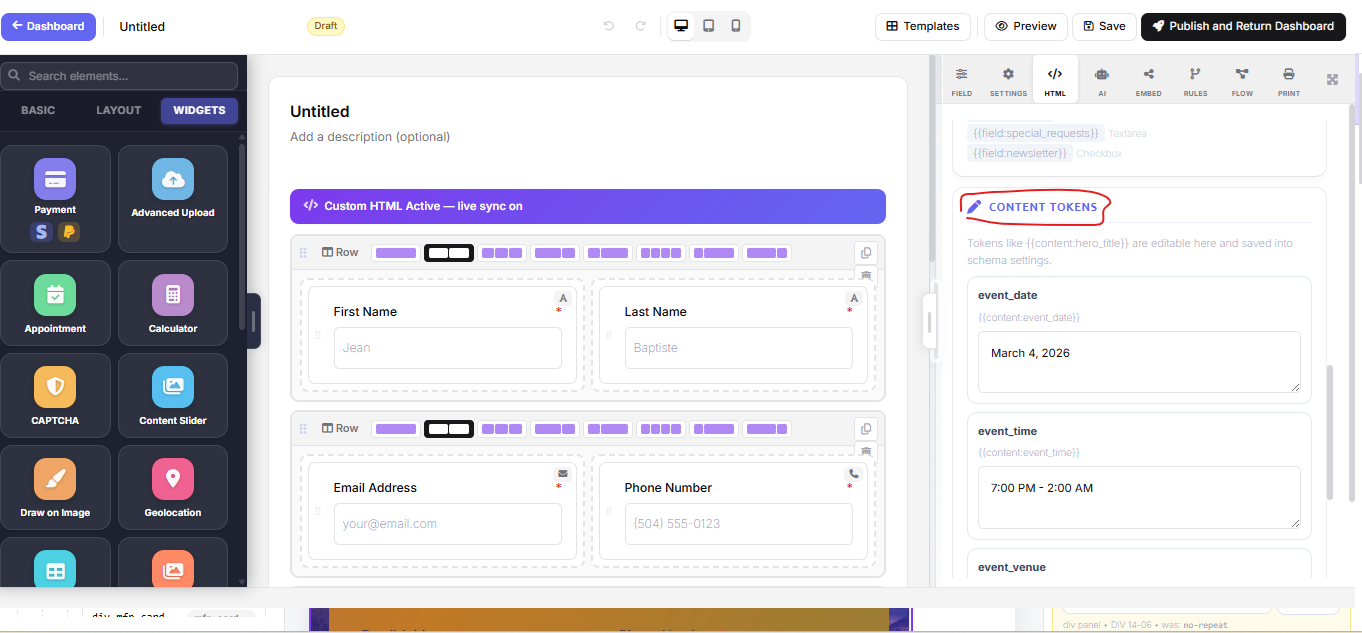Image resolution: width=1362 pixels, height=633 pixels.
Task: Switch to the FIELD panel tab
Action: [x=961, y=81]
